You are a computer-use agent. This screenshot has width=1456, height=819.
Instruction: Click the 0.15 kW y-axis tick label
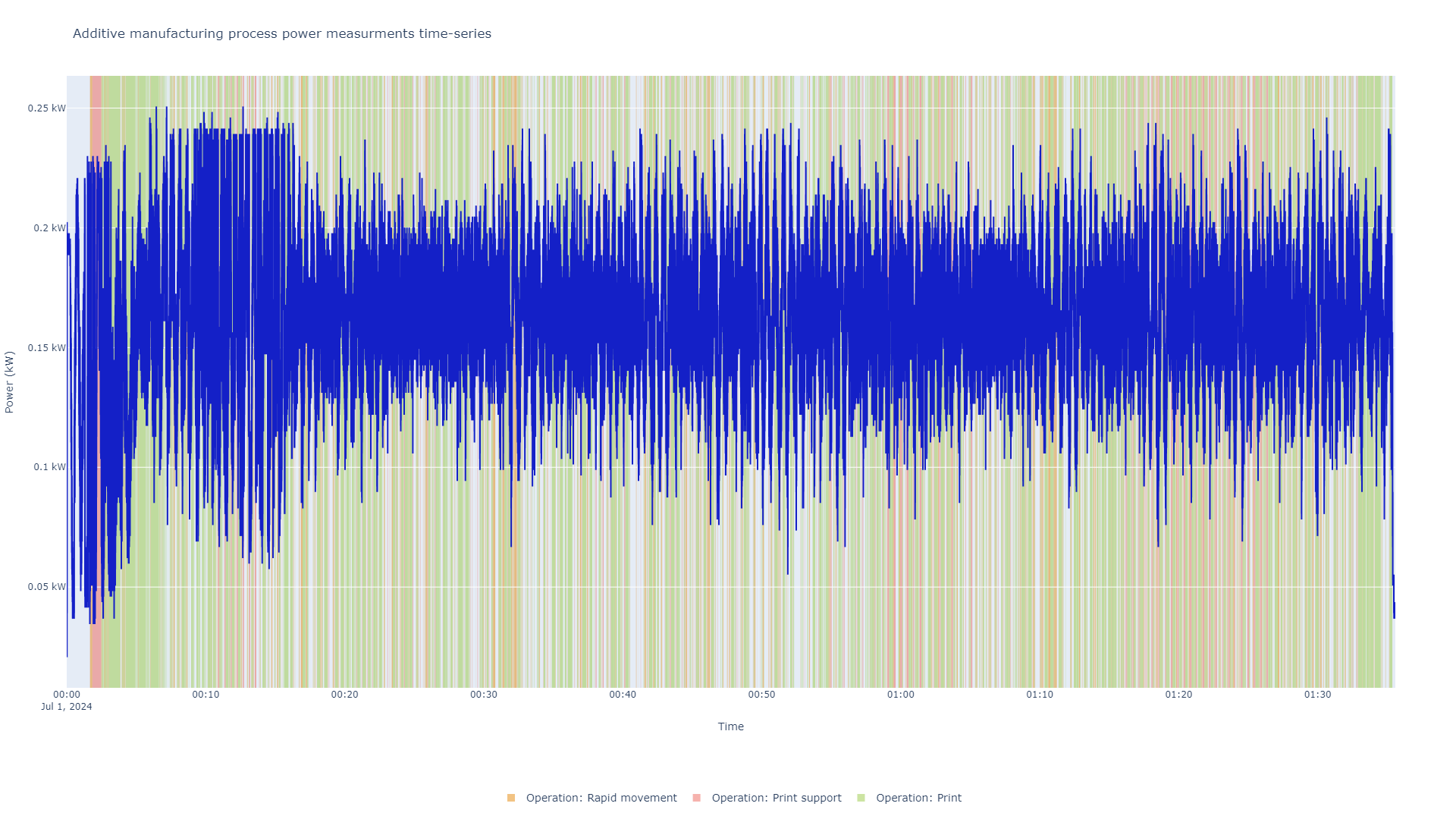pos(47,348)
